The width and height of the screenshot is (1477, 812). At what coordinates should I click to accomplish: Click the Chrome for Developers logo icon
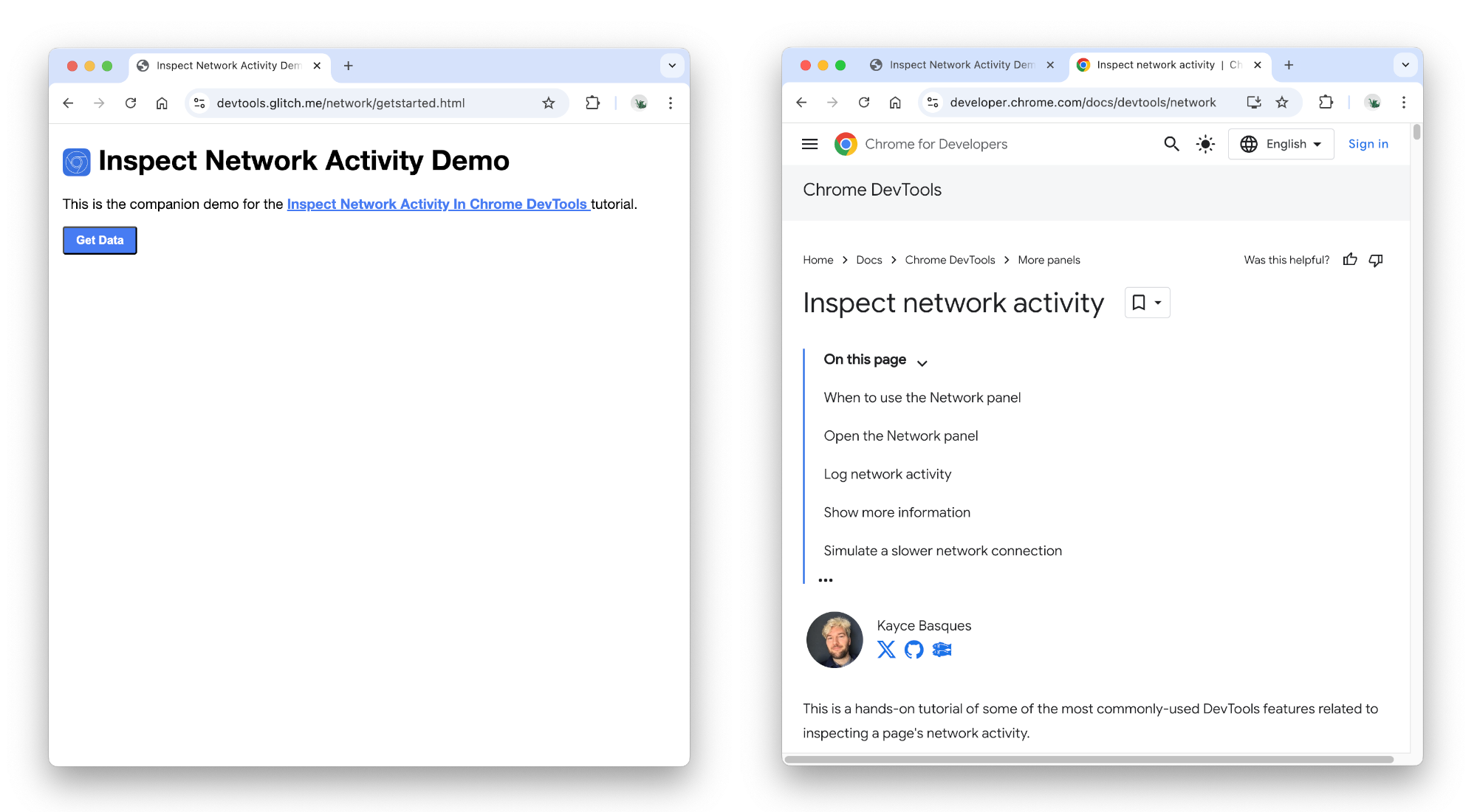coord(846,144)
